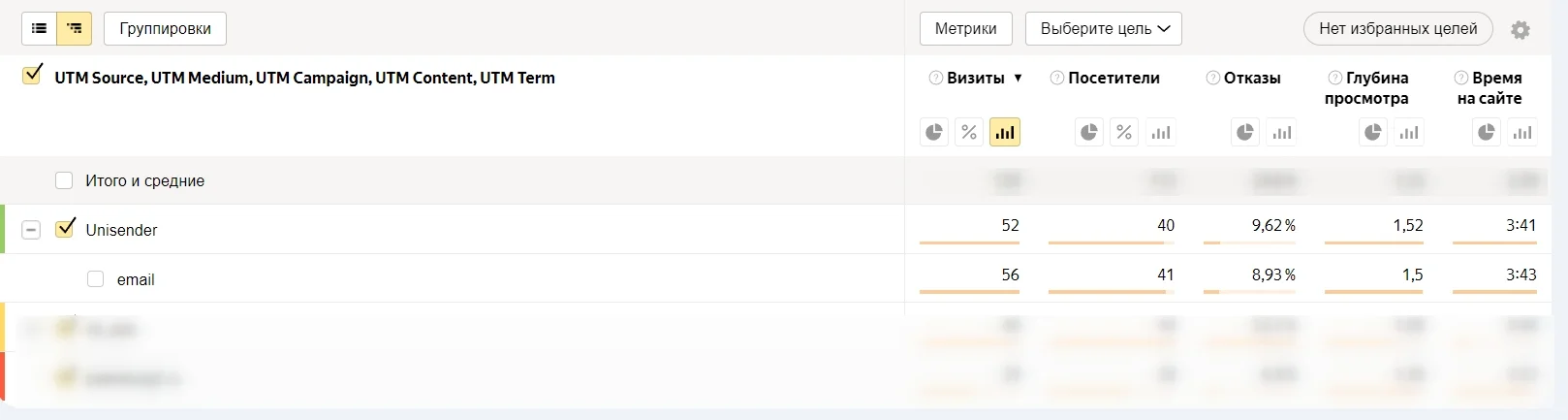
Task: Show bar chart for Посетители column
Action: coord(1160,132)
